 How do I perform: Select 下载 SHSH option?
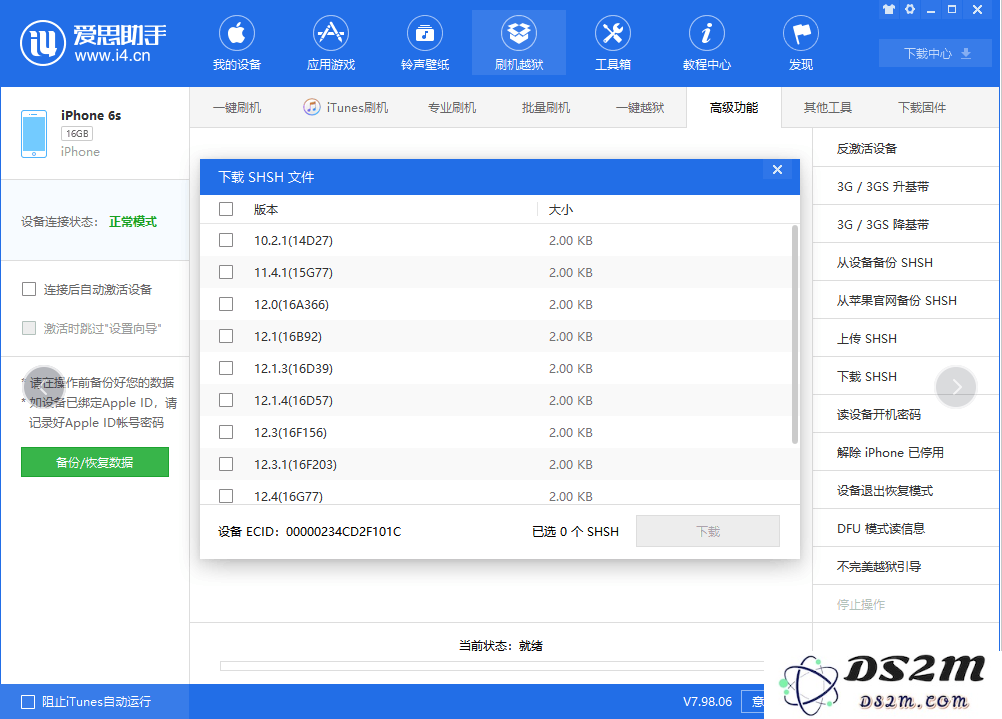point(906,376)
